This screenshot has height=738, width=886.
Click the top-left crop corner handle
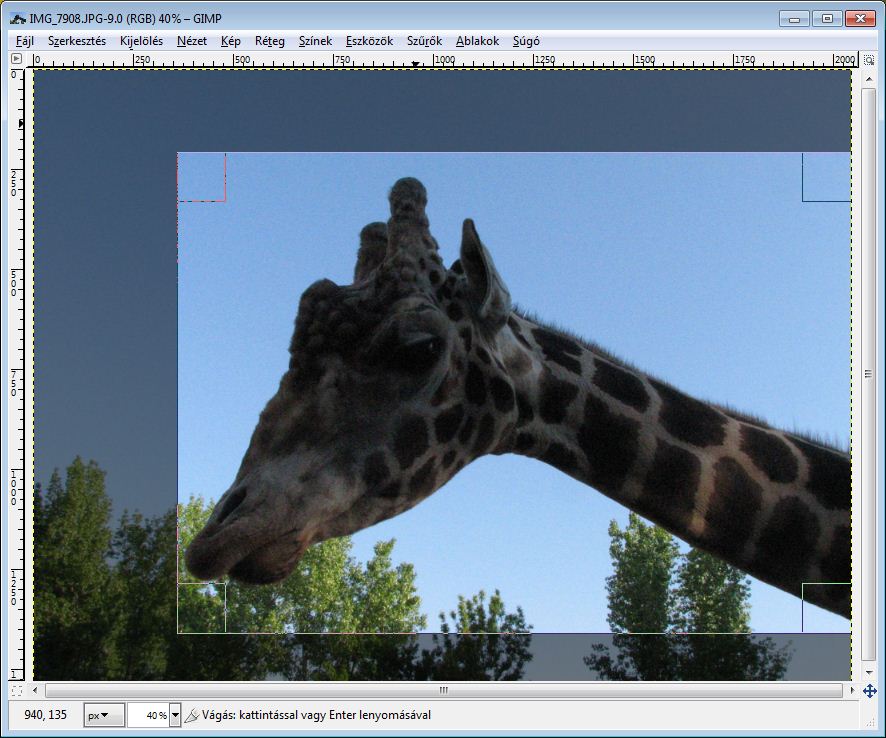[202, 177]
